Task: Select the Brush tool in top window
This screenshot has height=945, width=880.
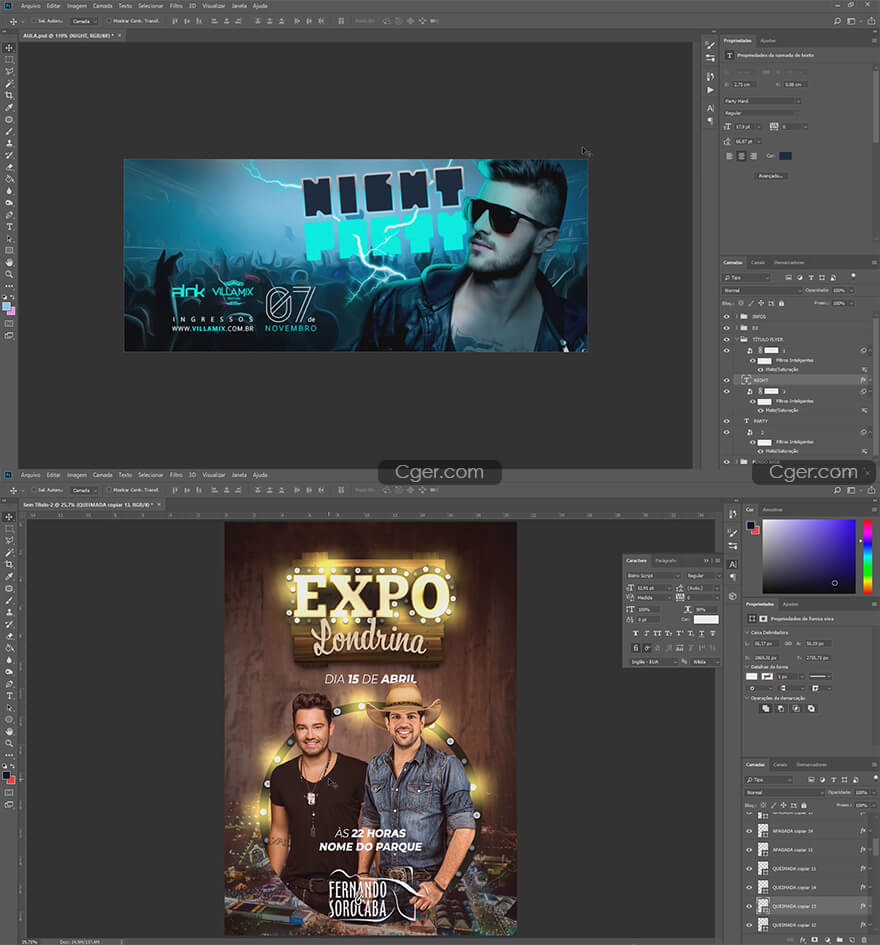Action: [9, 131]
